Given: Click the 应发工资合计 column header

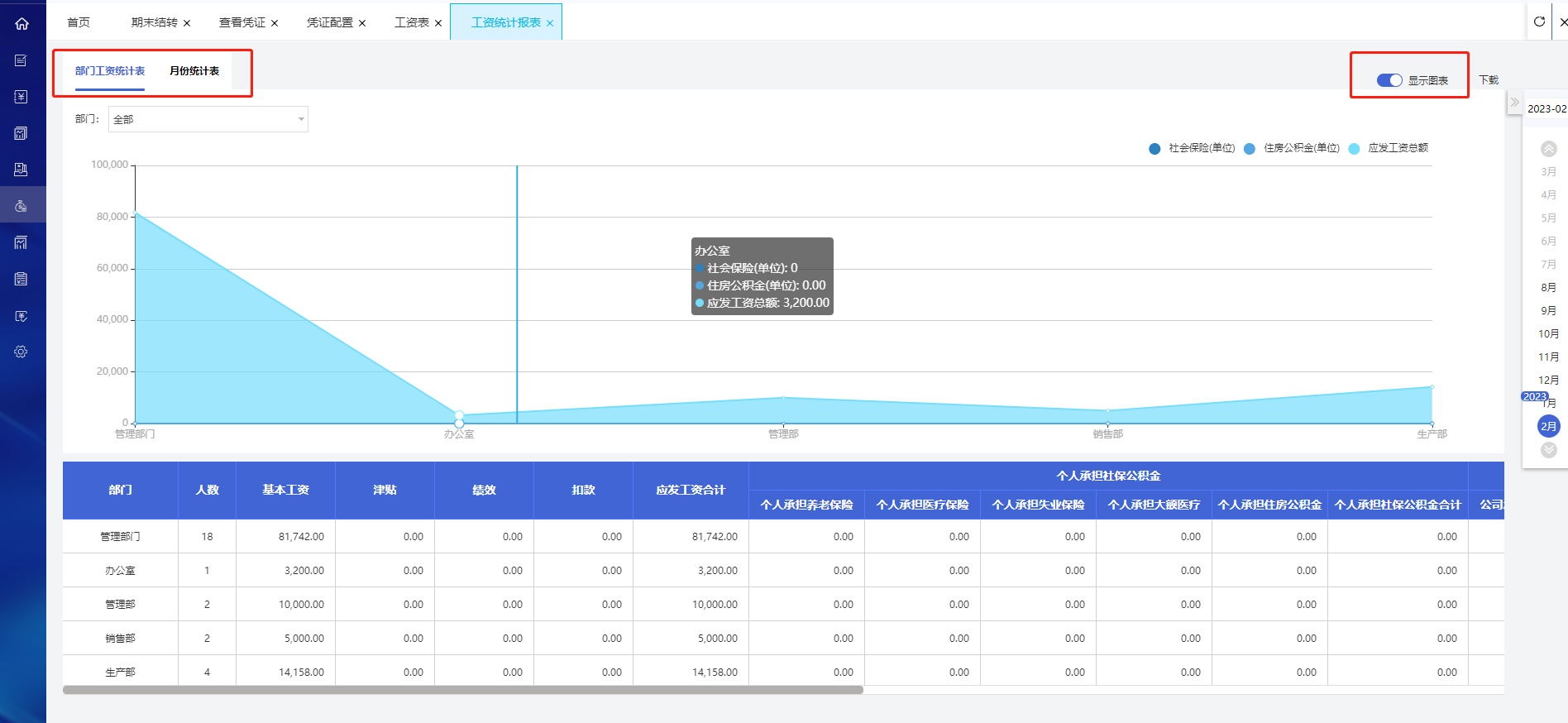Looking at the screenshot, I should click(x=691, y=491).
